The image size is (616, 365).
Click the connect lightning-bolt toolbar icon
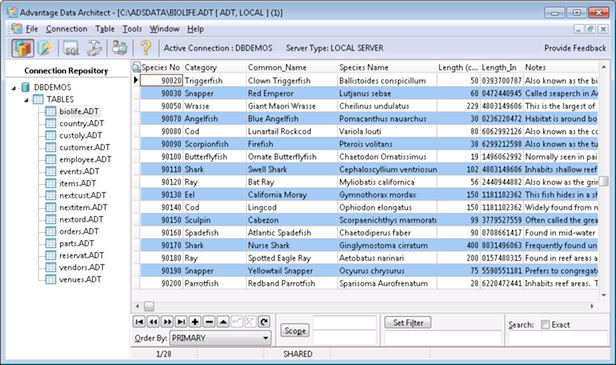click(46, 48)
